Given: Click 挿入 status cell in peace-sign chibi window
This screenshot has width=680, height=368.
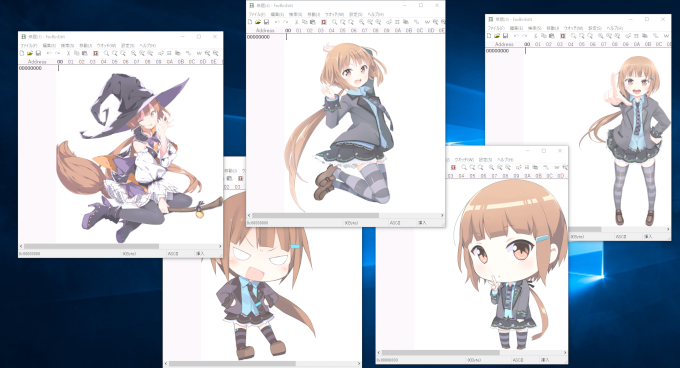Looking at the screenshot, I should click(545, 360).
